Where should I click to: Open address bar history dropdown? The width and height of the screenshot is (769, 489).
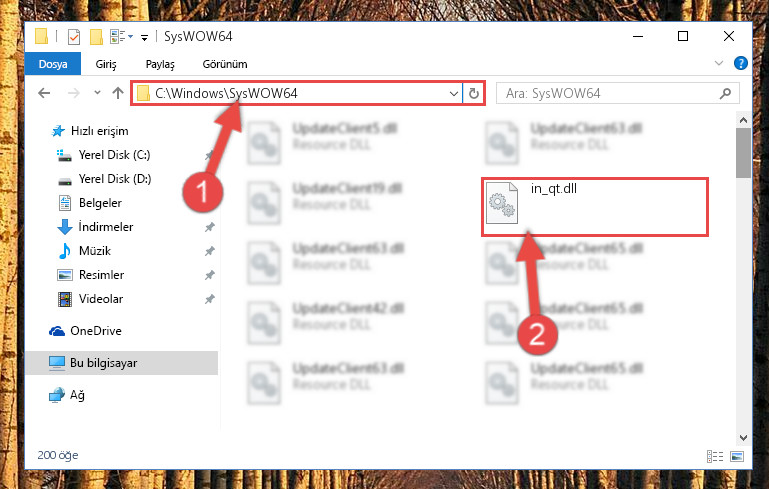(x=454, y=93)
